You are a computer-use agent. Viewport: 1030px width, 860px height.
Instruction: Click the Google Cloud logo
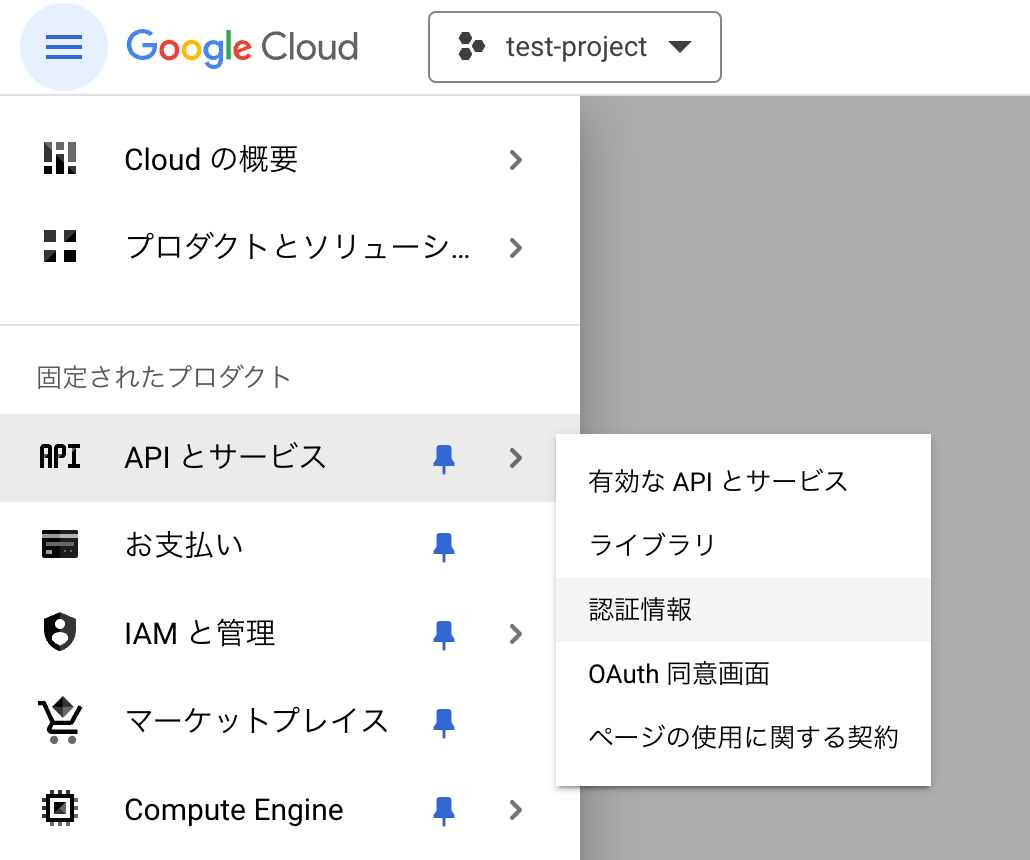coord(242,47)
